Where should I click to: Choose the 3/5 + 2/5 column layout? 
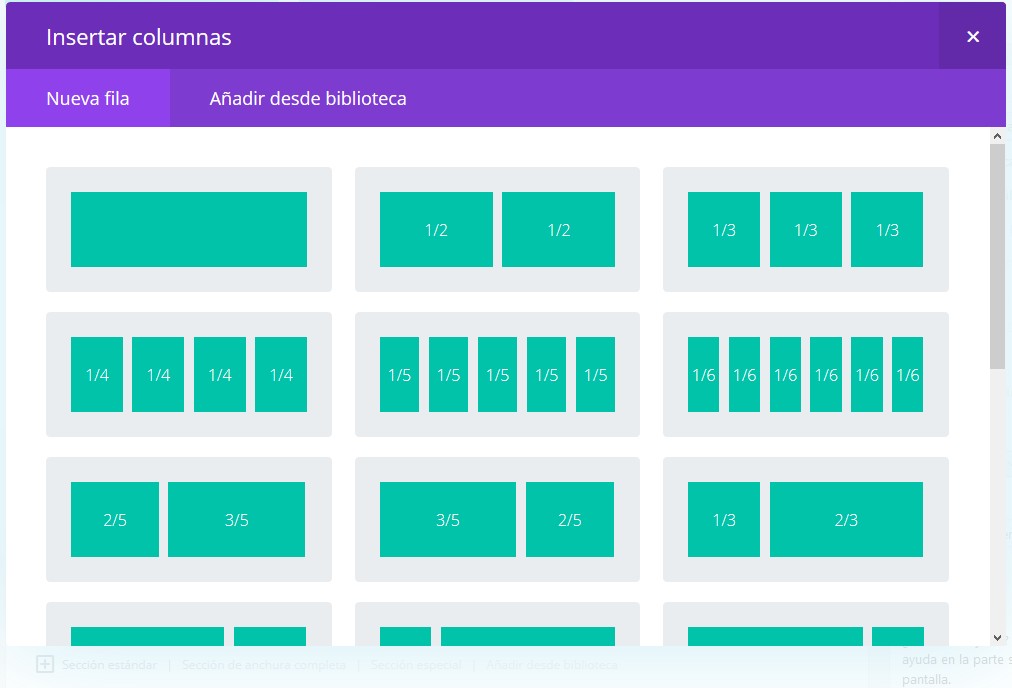coord(497,519)
